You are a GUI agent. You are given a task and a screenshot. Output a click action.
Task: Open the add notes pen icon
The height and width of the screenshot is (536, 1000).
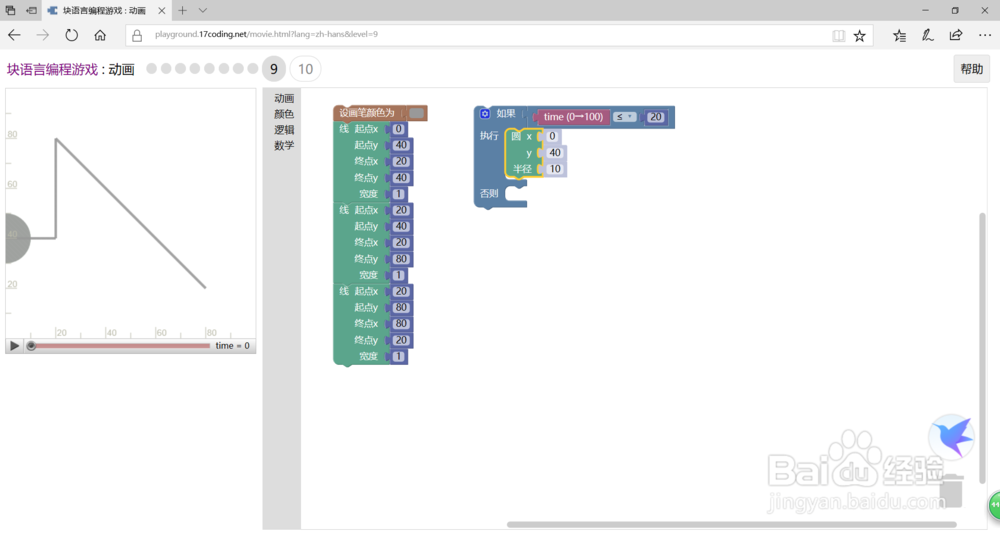click(x=928, y=35)
